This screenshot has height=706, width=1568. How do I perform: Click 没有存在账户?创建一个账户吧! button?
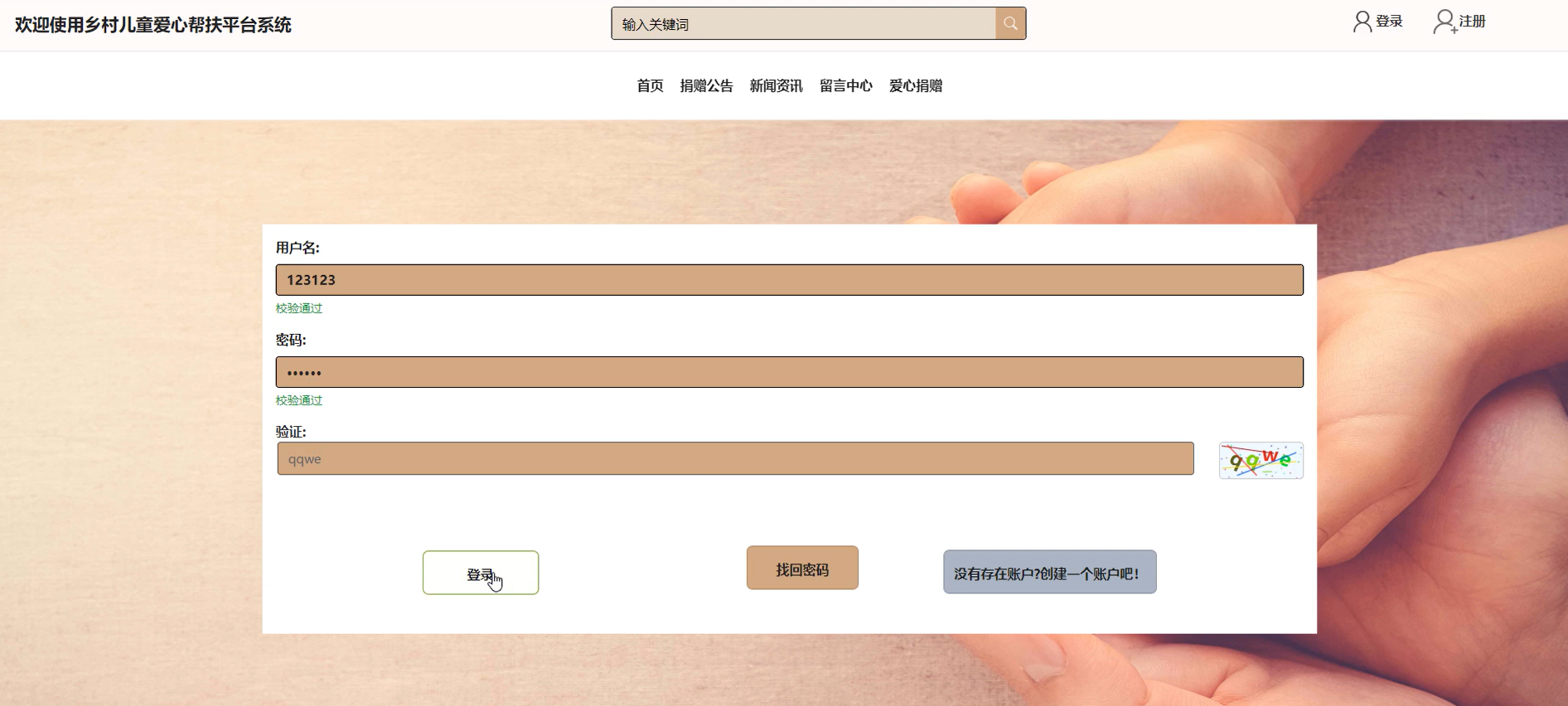pyautogui.click(x=1049, y=572)
